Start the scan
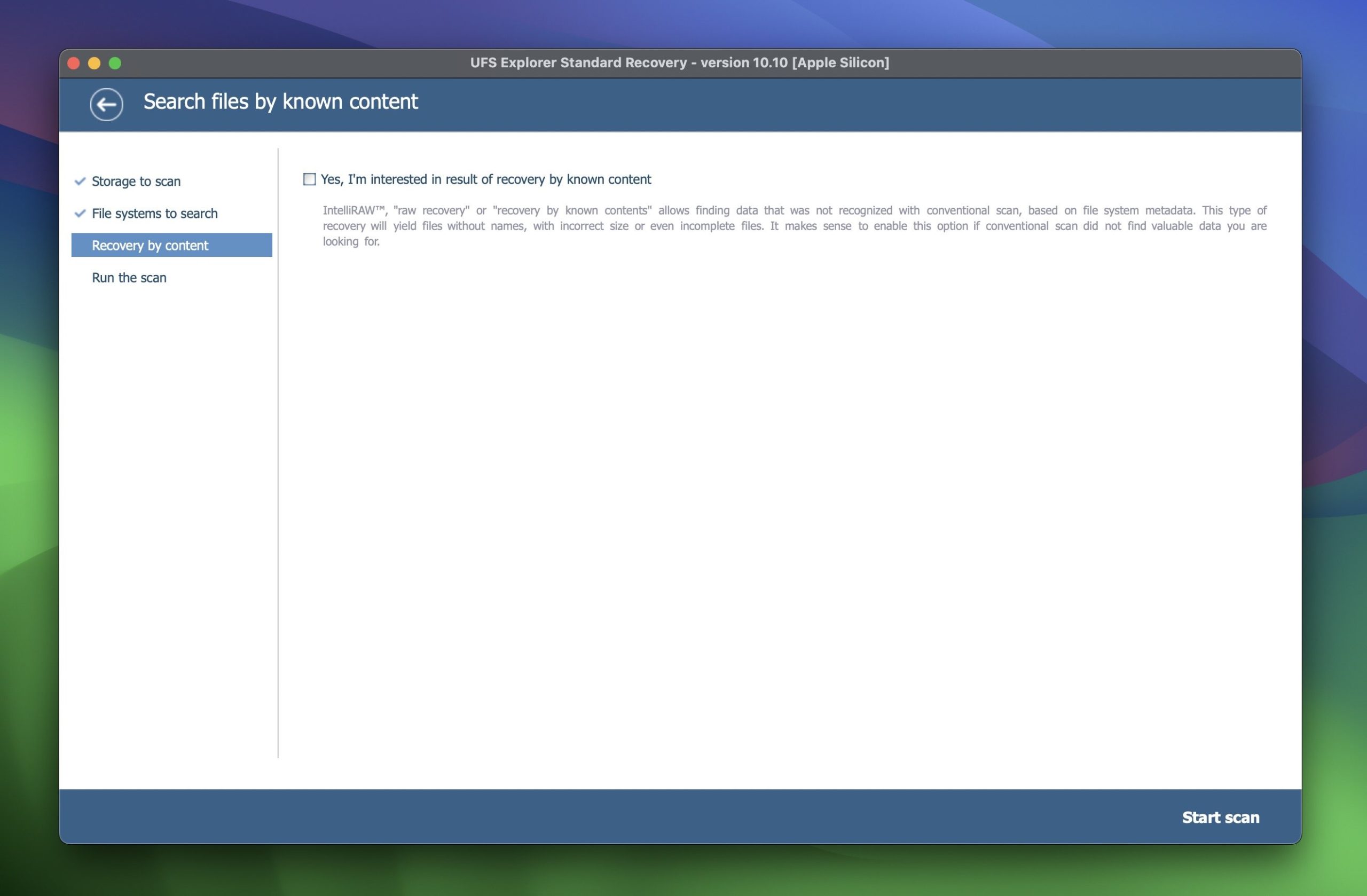Image resolution: width=1367 pixels, height=896 pixels. 1221,817
